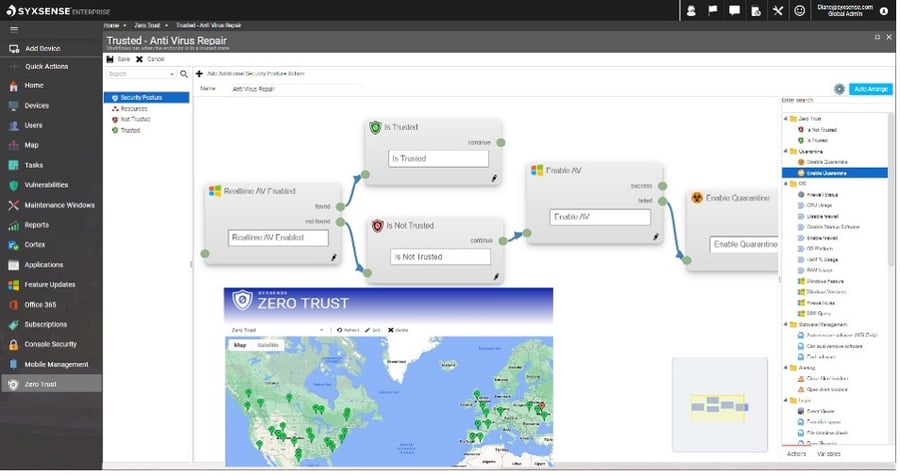Click the Enter search field above tree
Image resolution: width=900 pixels, height=475 pixels.
tap(835, 100)
